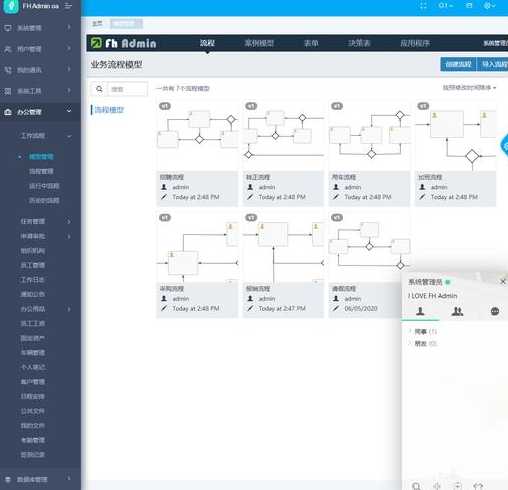The height and width of the screenshot is (490, 508).
Task: Open 车辆管理 in the sidebar
Action: pos(33,353)
